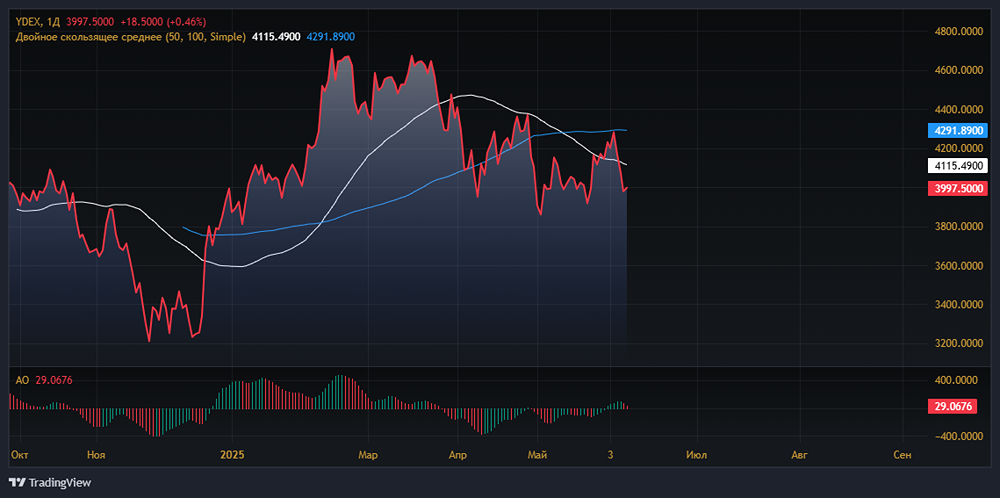Open the Двойное скользящее среднее indicator legend
Image resolution: width=1000 pixels, height=498 pixels.
tap(131, 38)
